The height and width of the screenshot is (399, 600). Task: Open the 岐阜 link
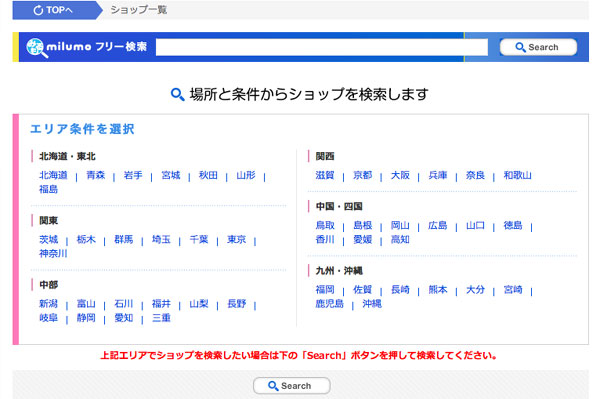pos(49,318)
